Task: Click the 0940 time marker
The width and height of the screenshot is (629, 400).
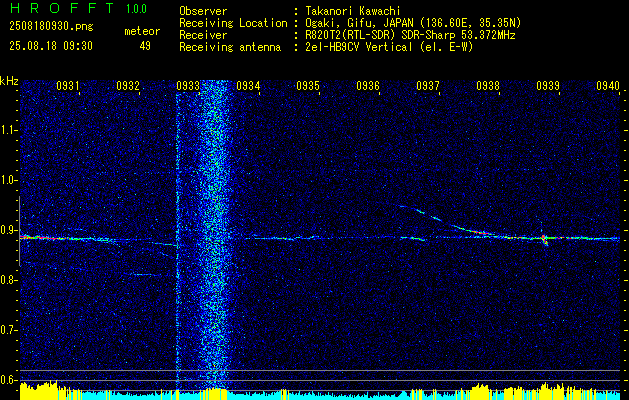Action: point(607,85)
